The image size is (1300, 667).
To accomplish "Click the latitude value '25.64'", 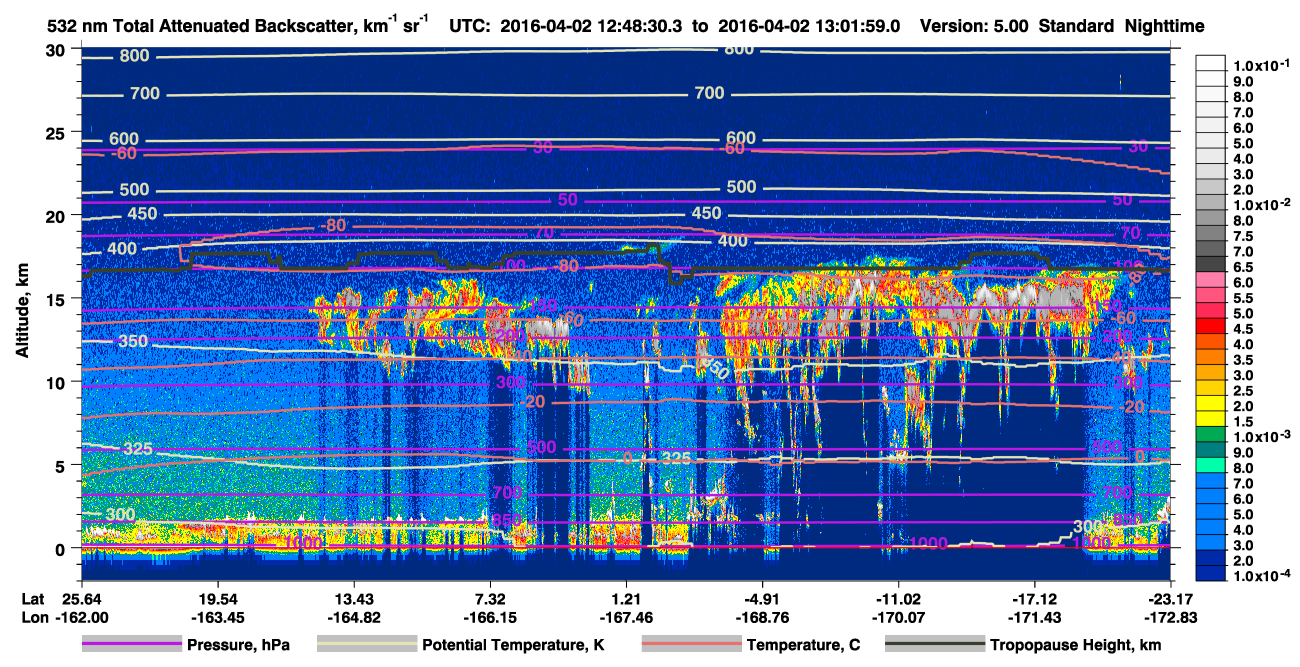I will coord(81,598).
